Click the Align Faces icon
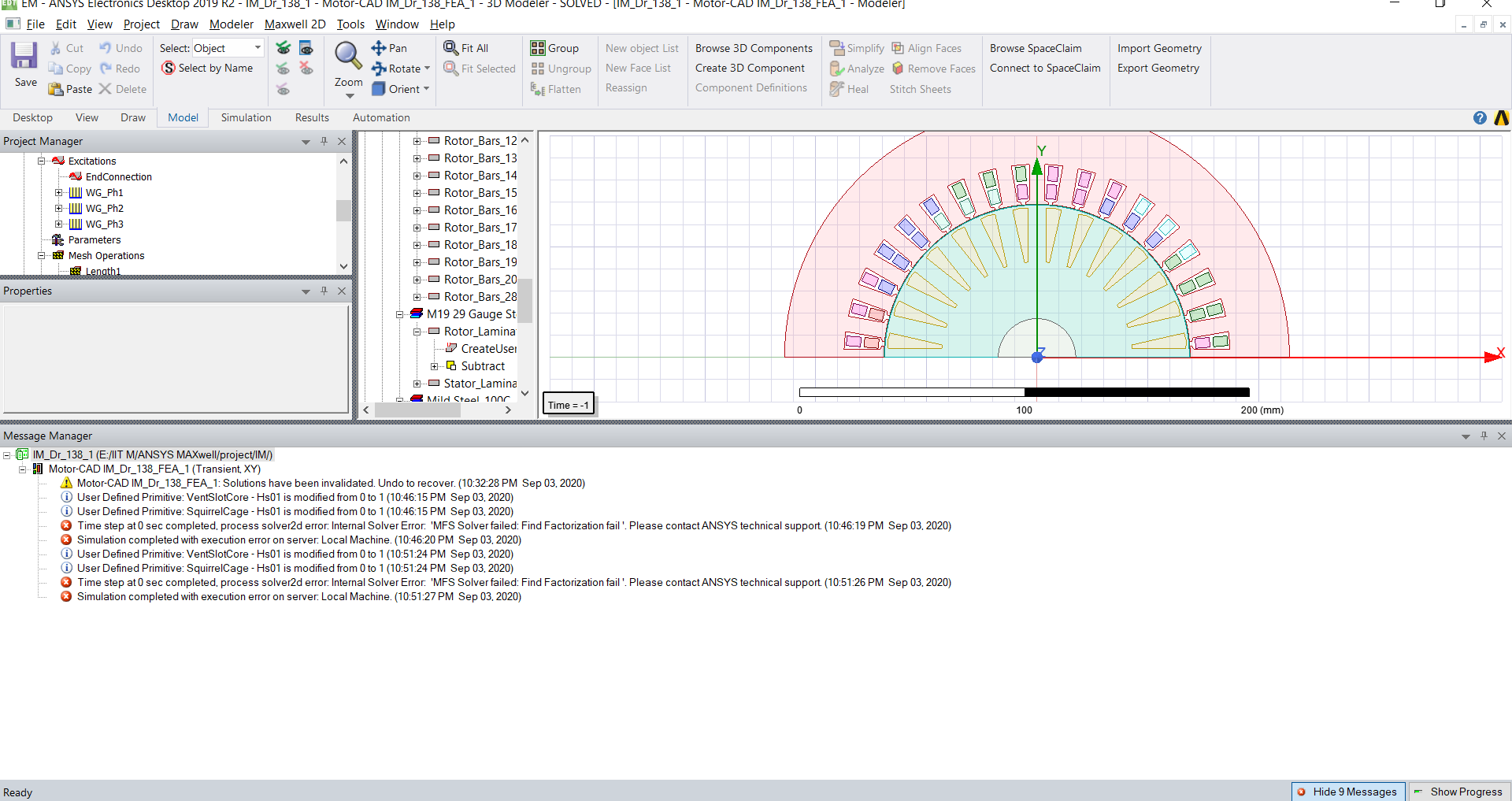This screenshot has height=801, width=1512. [x=898, y=48]
